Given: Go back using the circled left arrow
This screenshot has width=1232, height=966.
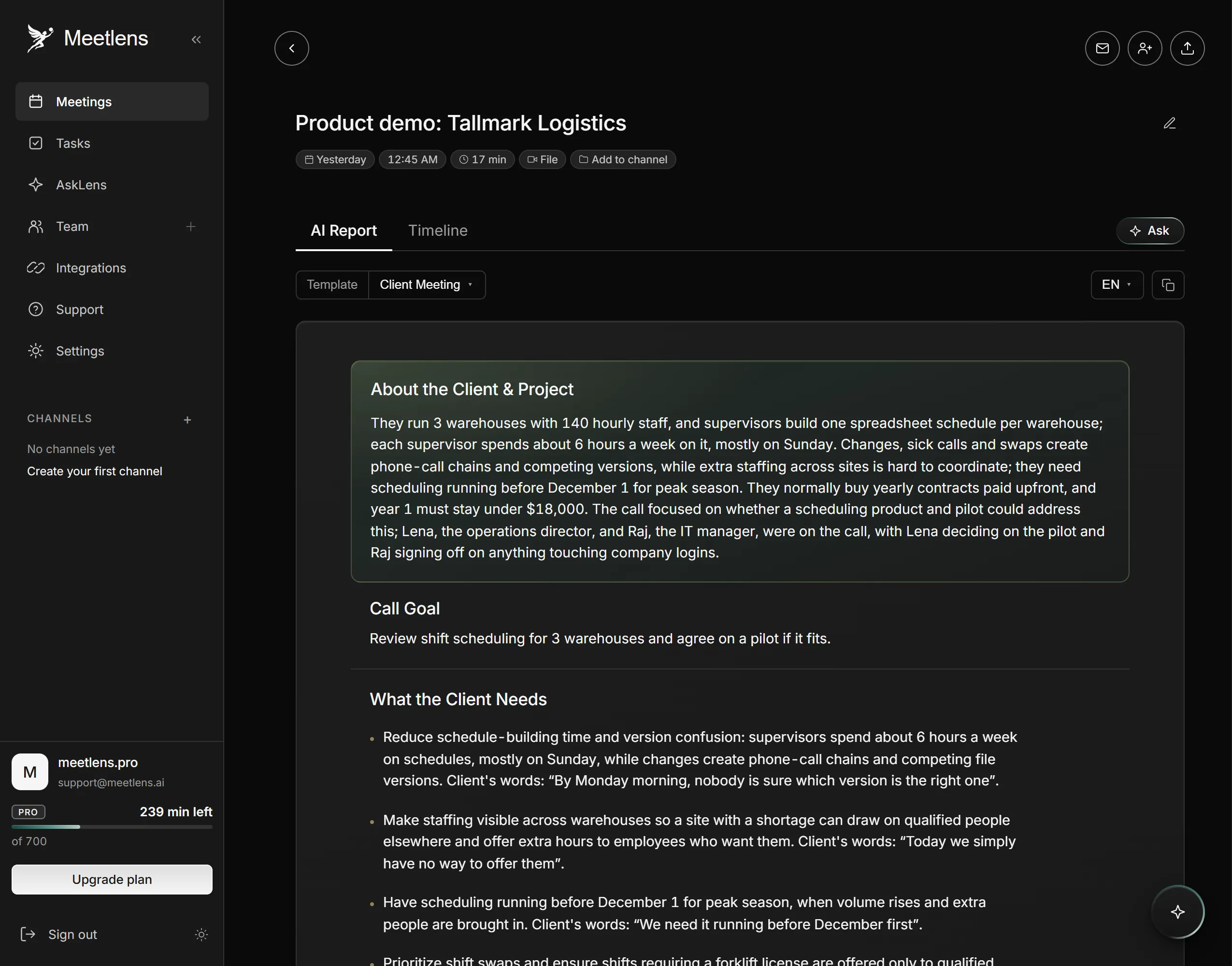Looking at the screenshot, I should [x=292, y=48].
